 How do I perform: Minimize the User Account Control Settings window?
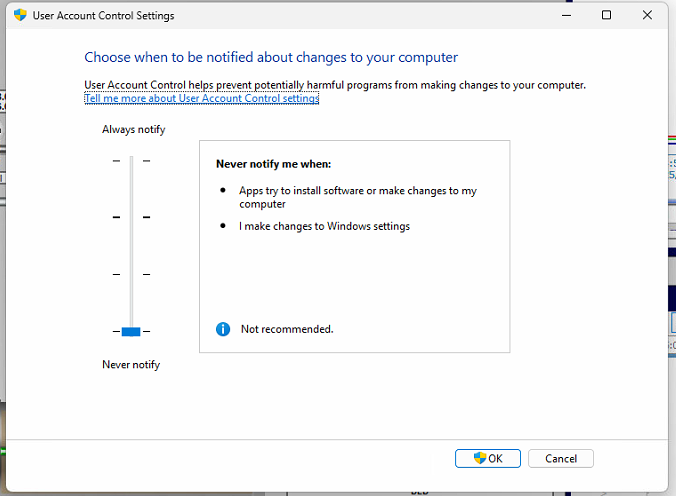click(x=566, y=15)
